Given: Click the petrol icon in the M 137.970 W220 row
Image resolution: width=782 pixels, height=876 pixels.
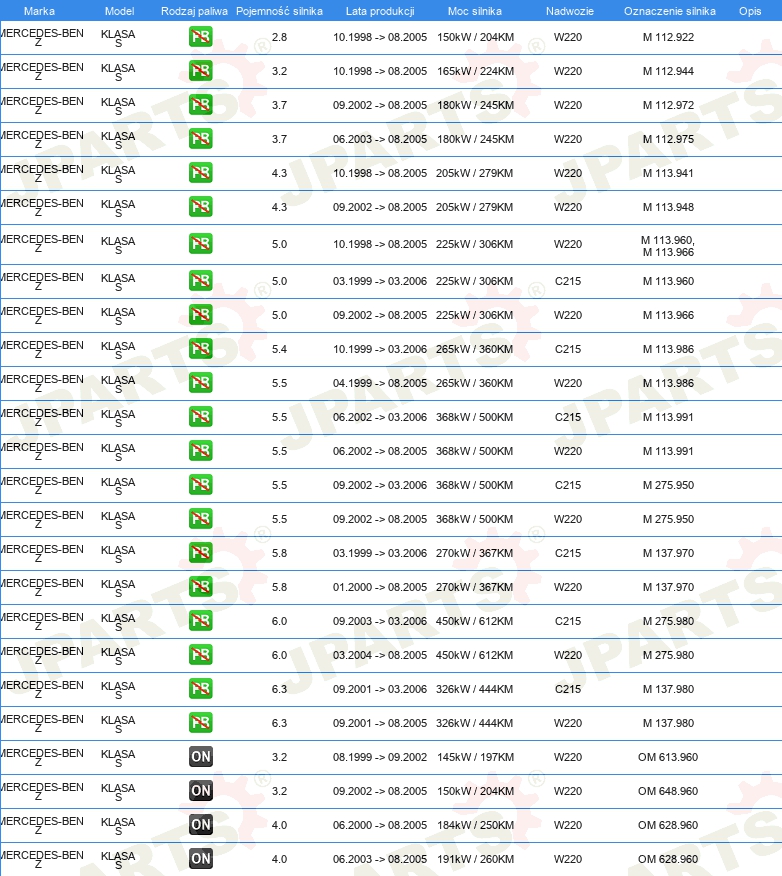Looking at the screenshot, I should click(201, 587).
